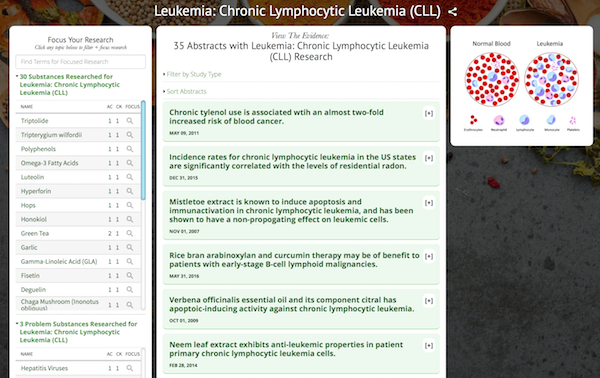The height and width of the screenshot is (378, 600).
Task: Click the Luteolin substance name
Action: (x=33, y=177)
